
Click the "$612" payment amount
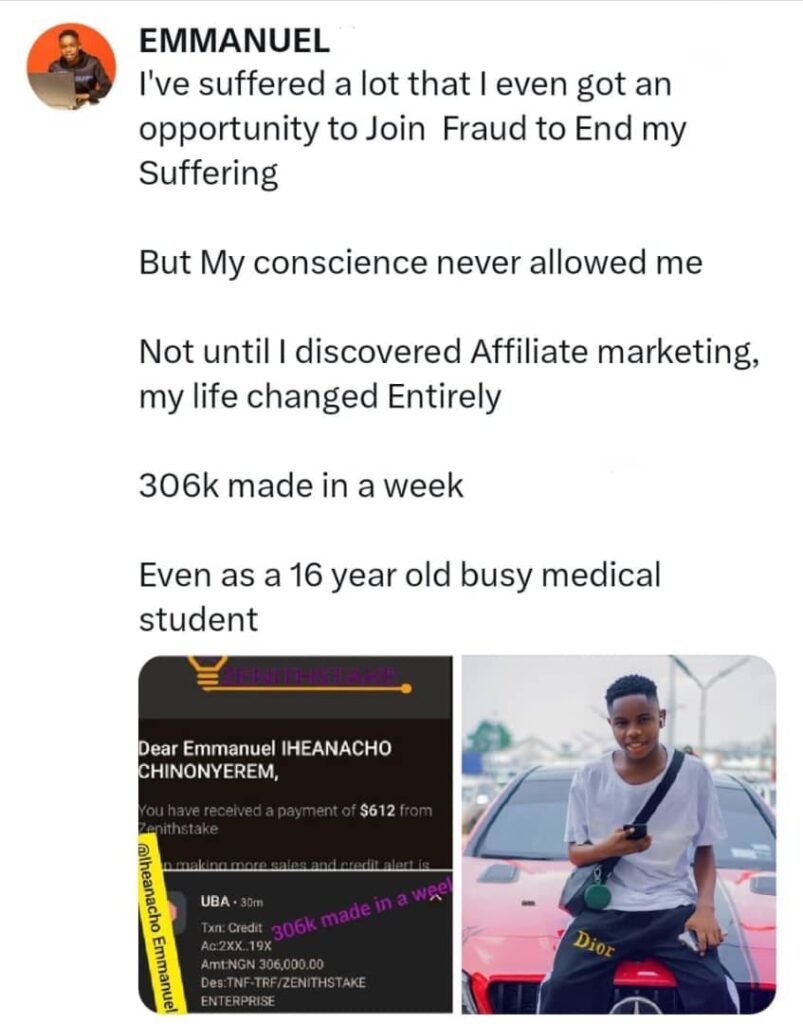[377, 810]
